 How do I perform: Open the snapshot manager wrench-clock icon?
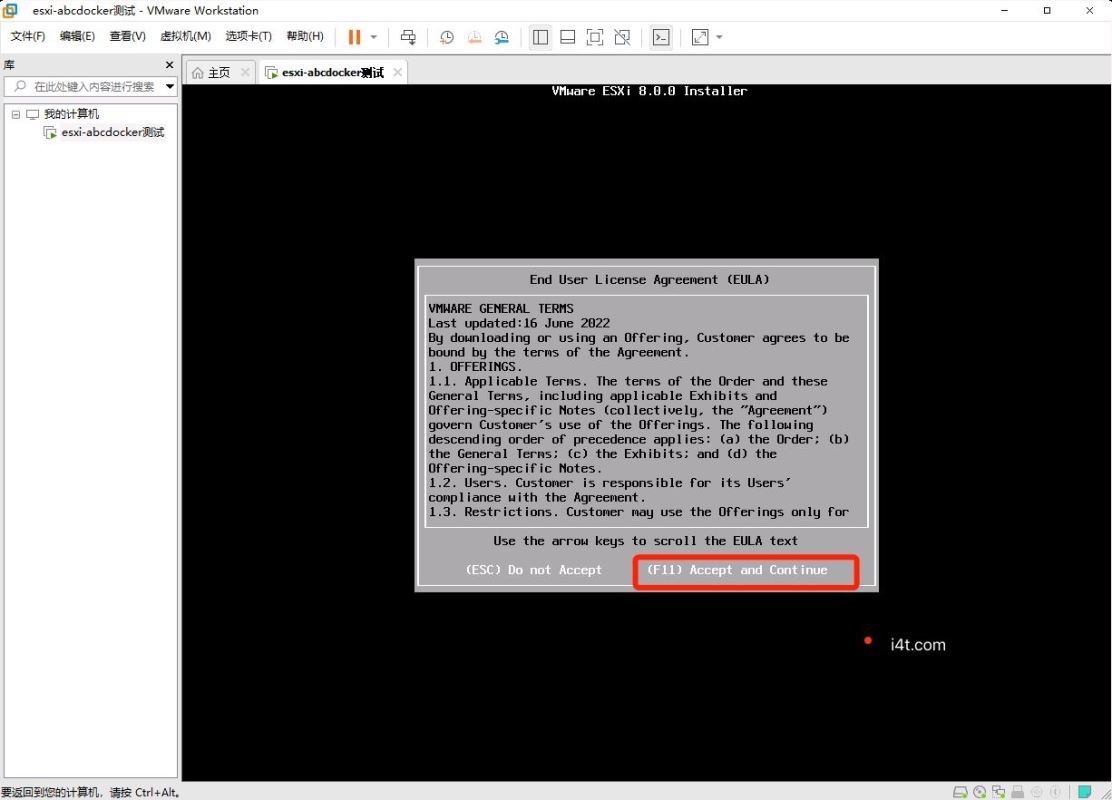click(x=502, y=37)
